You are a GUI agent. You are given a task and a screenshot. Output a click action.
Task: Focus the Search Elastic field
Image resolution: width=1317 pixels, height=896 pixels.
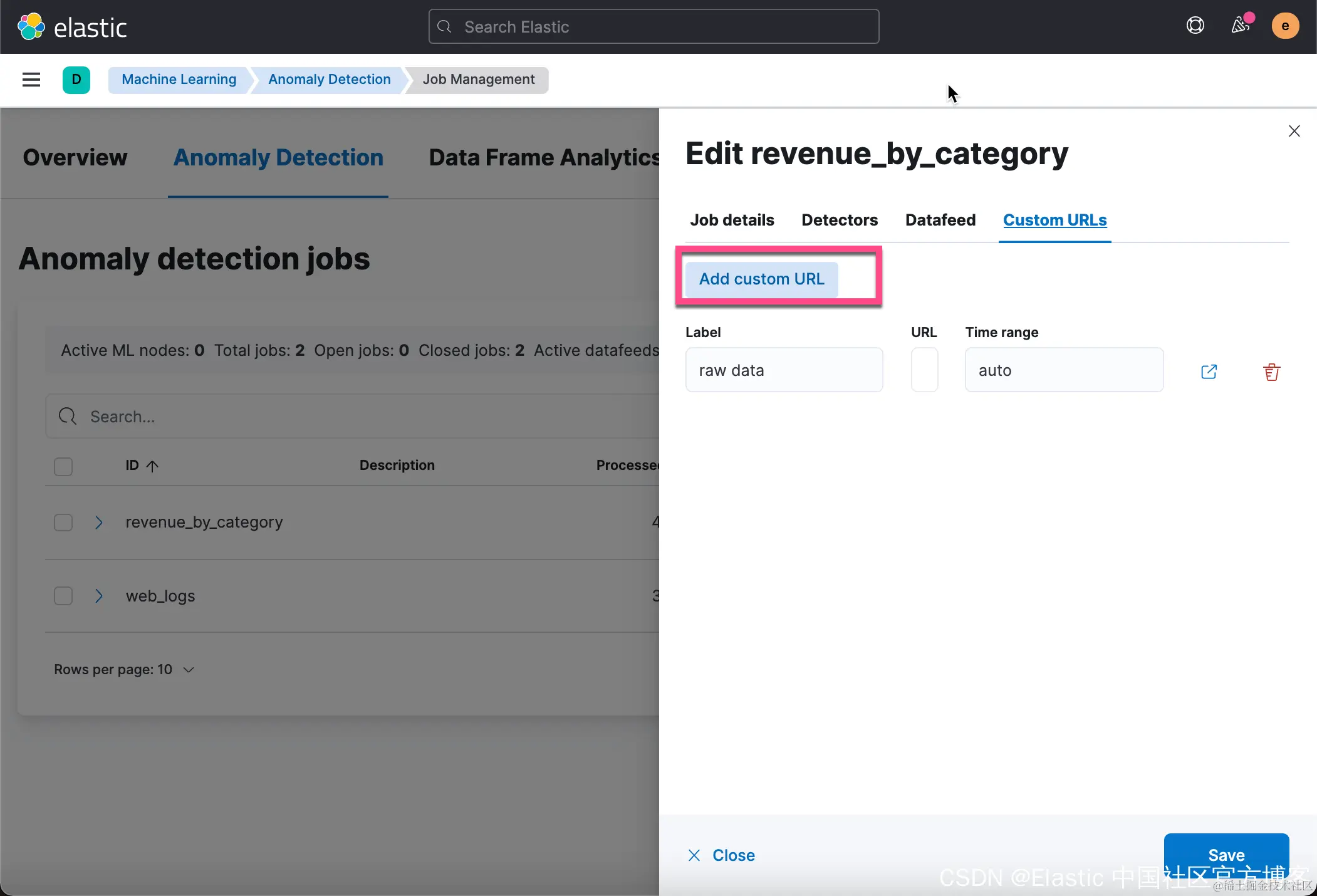[653, 27]
